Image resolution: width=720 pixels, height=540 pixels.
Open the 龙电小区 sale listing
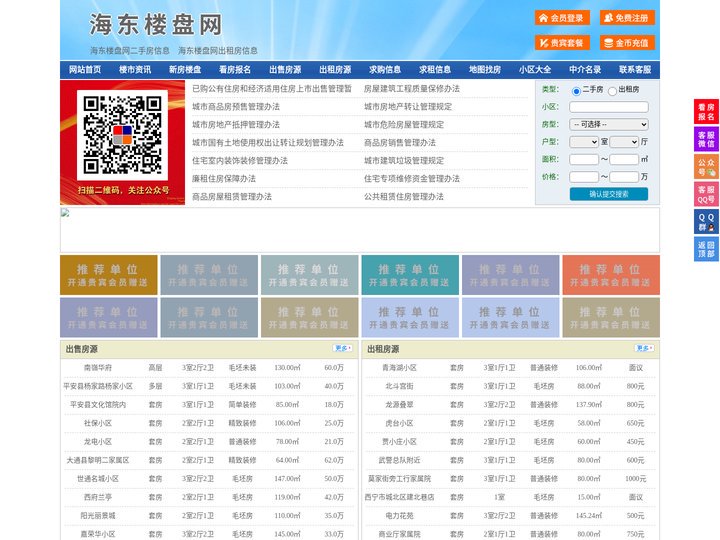pos(98,442)
